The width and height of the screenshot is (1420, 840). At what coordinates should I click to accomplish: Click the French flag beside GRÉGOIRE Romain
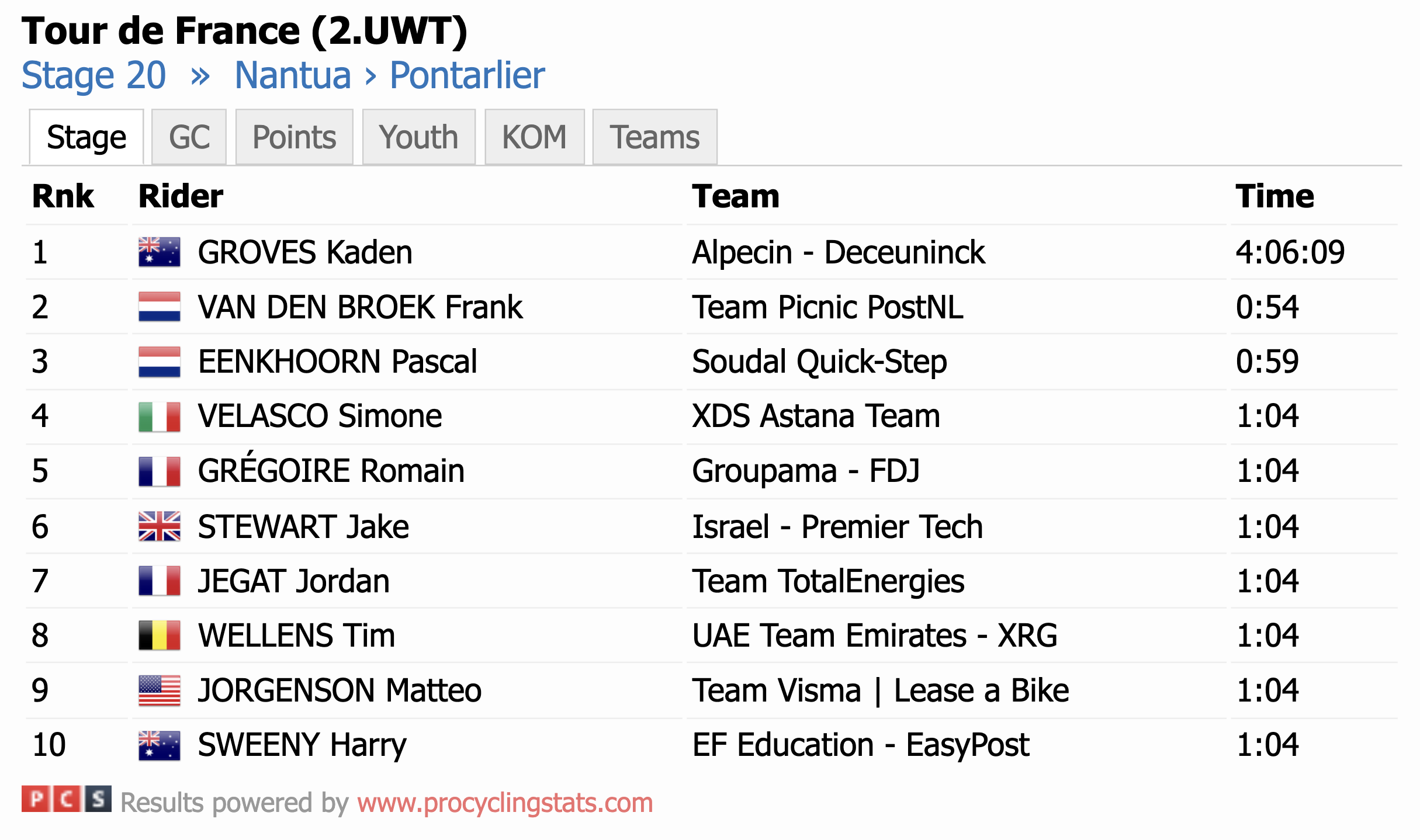[x=159, y=471]
